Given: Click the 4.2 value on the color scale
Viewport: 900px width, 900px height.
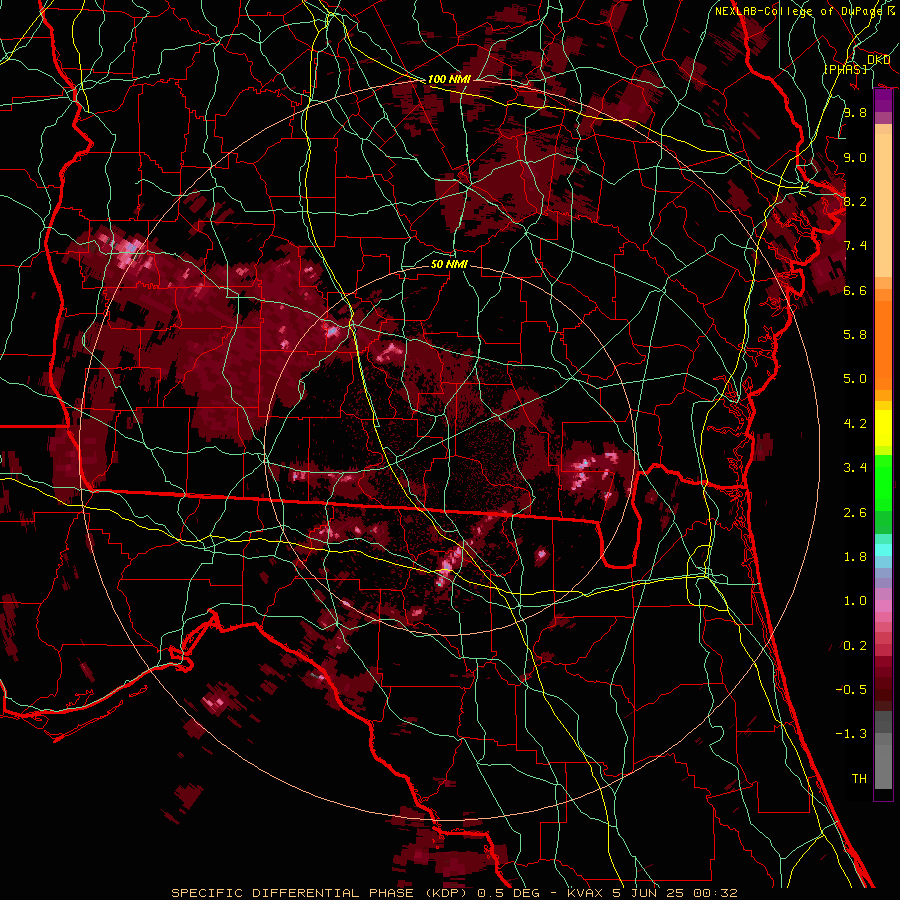Looking at the screenshot, I should (855, 424).
